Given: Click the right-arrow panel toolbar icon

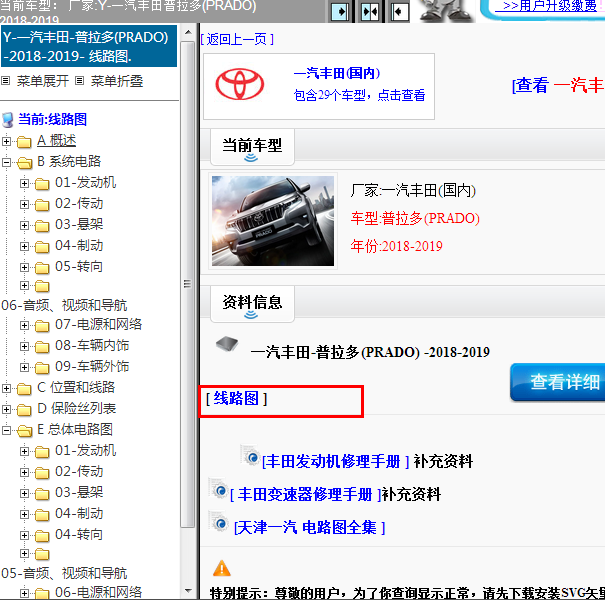Looking at the screenshot, I should 340,12.
